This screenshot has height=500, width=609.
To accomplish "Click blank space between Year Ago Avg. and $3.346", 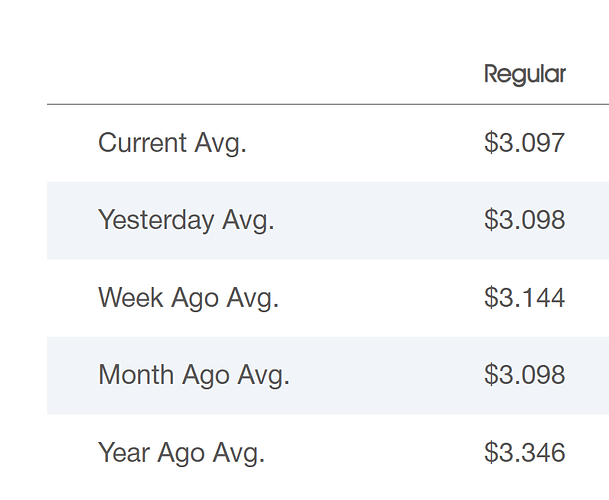I will point(374,453).
